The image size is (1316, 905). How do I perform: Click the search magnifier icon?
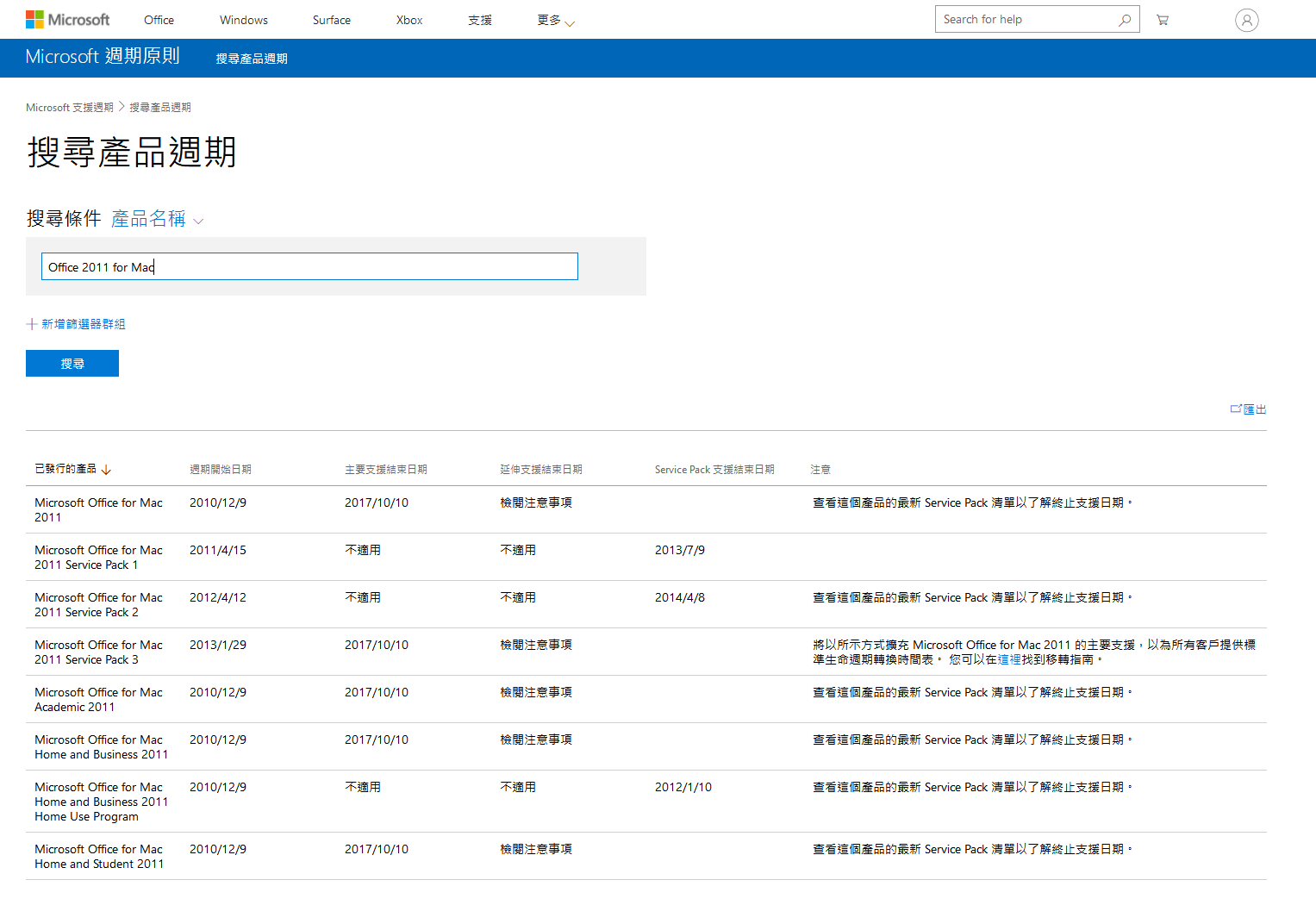[1125, 20]
